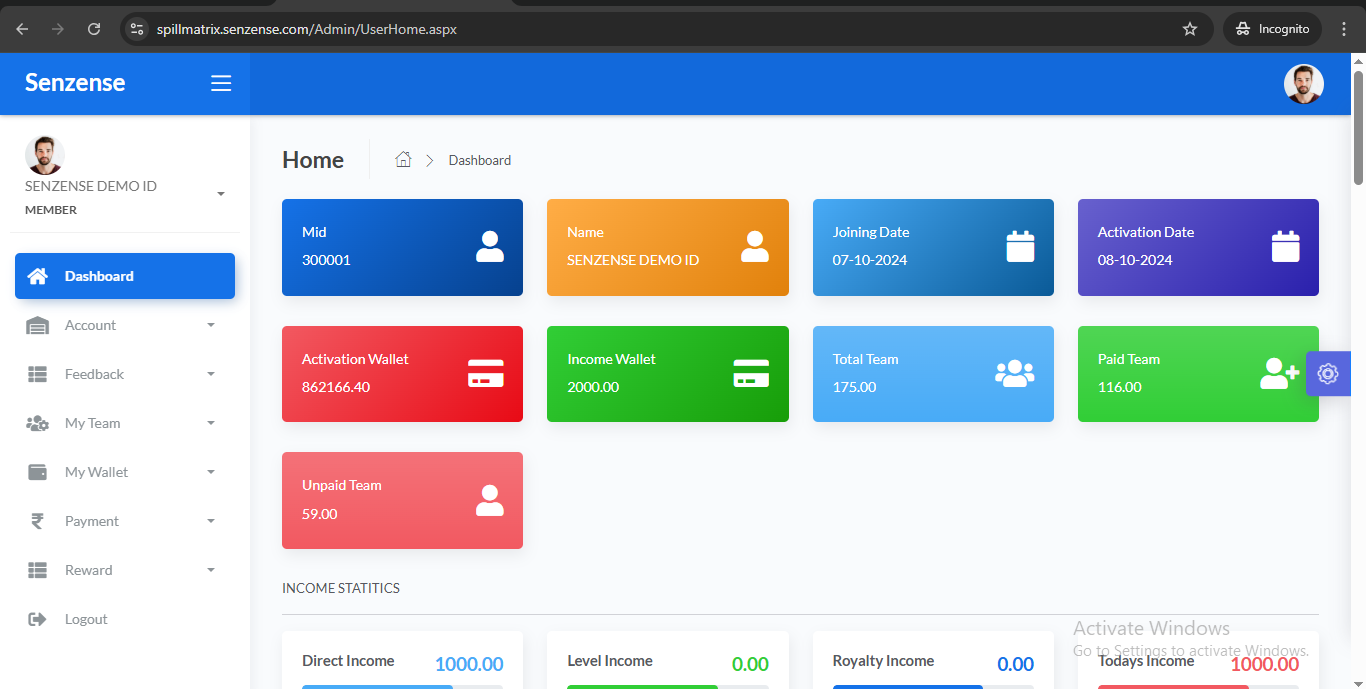Click the Direct Income progress bar
Viewport: 1366px width, 689px height.
point(403,687)
